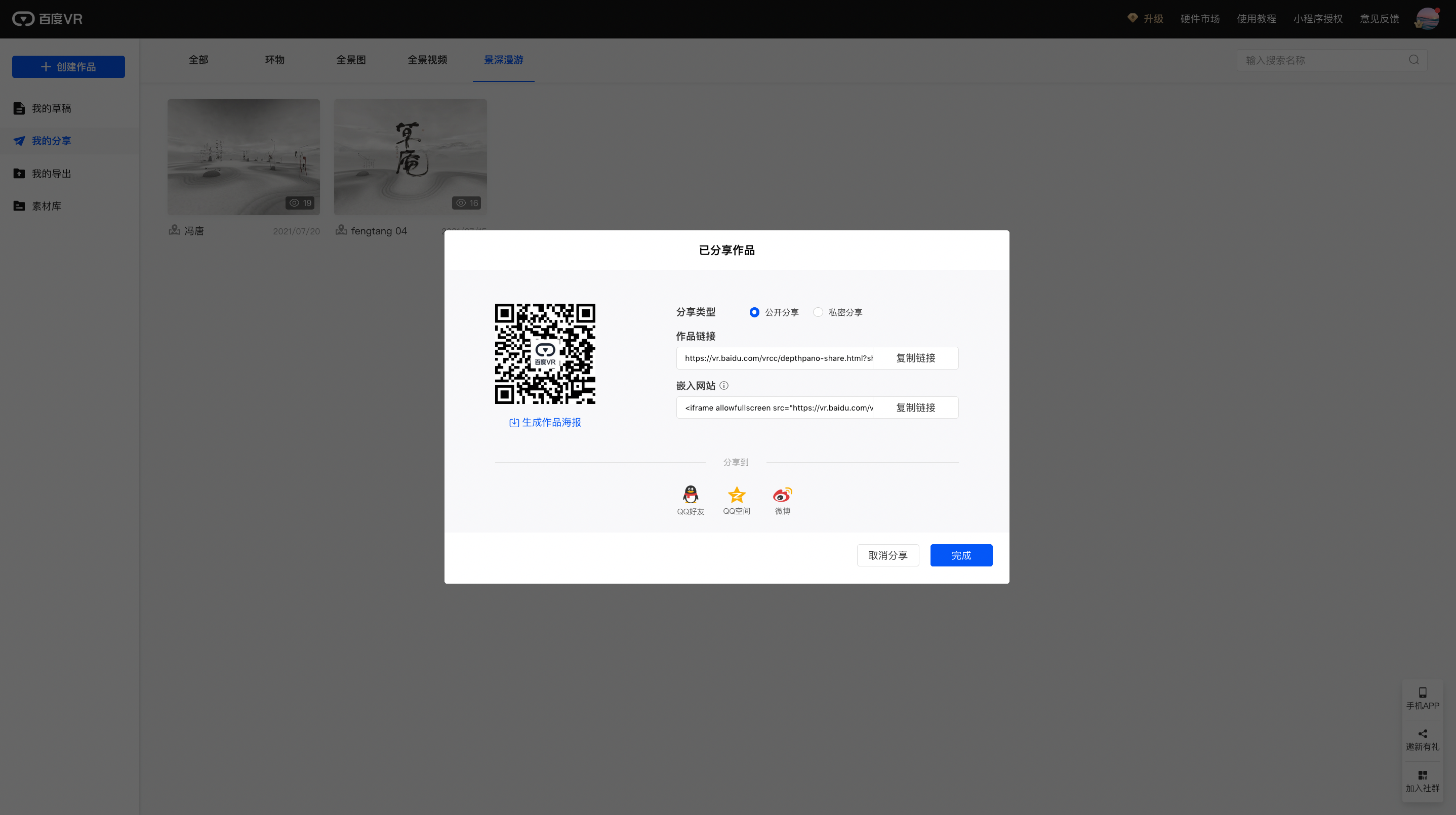Open the 冯唐 work thumbnail
The height and width of the screenshot is (815, 1456).
244,157
